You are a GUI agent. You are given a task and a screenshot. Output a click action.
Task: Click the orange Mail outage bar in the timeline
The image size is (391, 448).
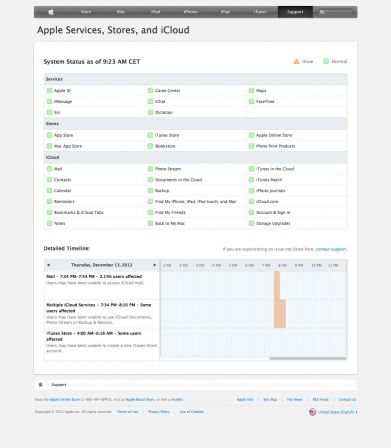(277, 285)
